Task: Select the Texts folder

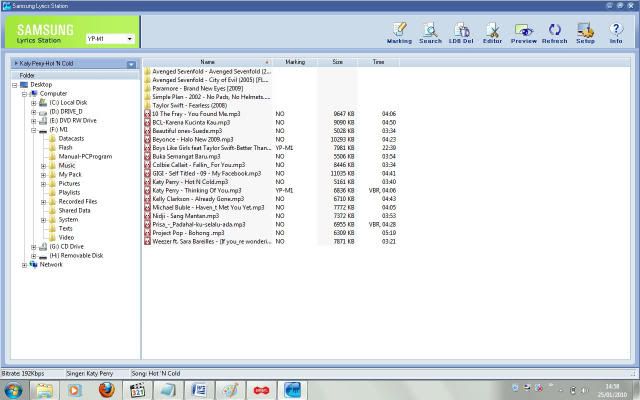Action: [65, 229]
